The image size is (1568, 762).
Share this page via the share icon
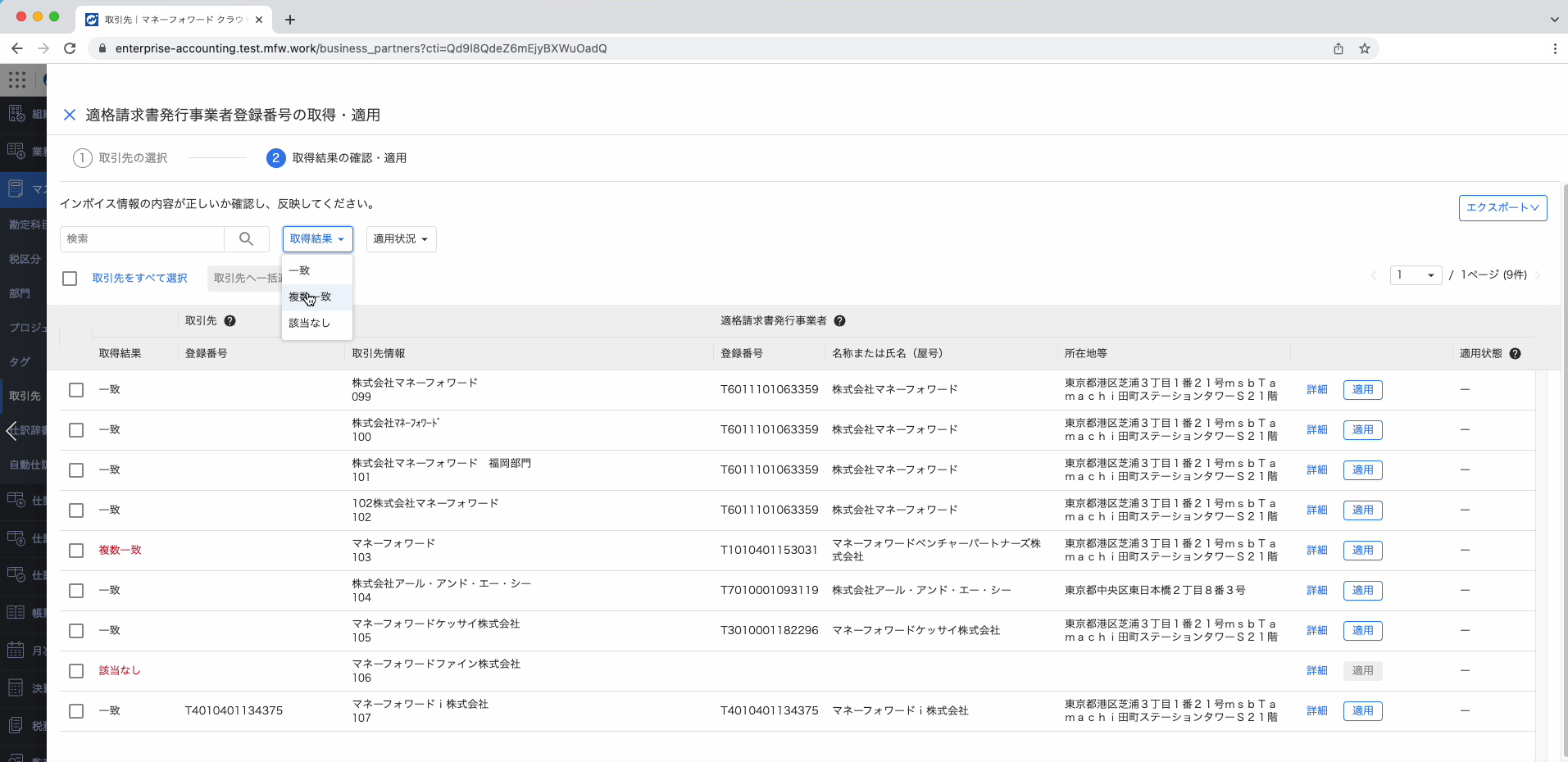(x=1338, y=48)
